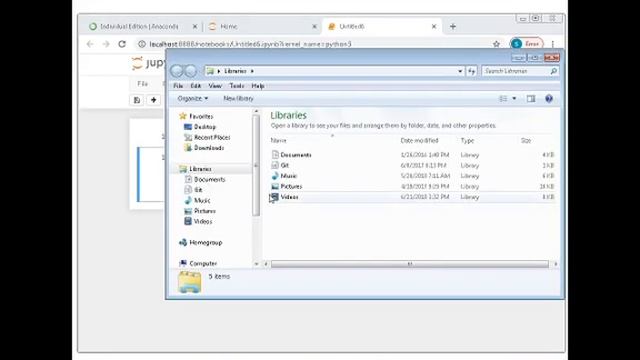Open Chrome profile avatar

point(516,44)
